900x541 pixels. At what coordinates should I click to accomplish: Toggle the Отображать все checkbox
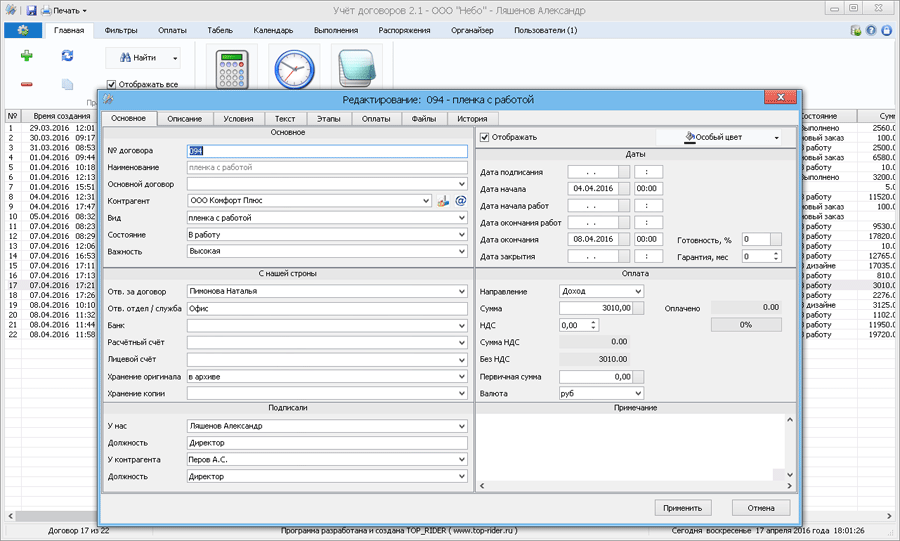coord(112,85)
